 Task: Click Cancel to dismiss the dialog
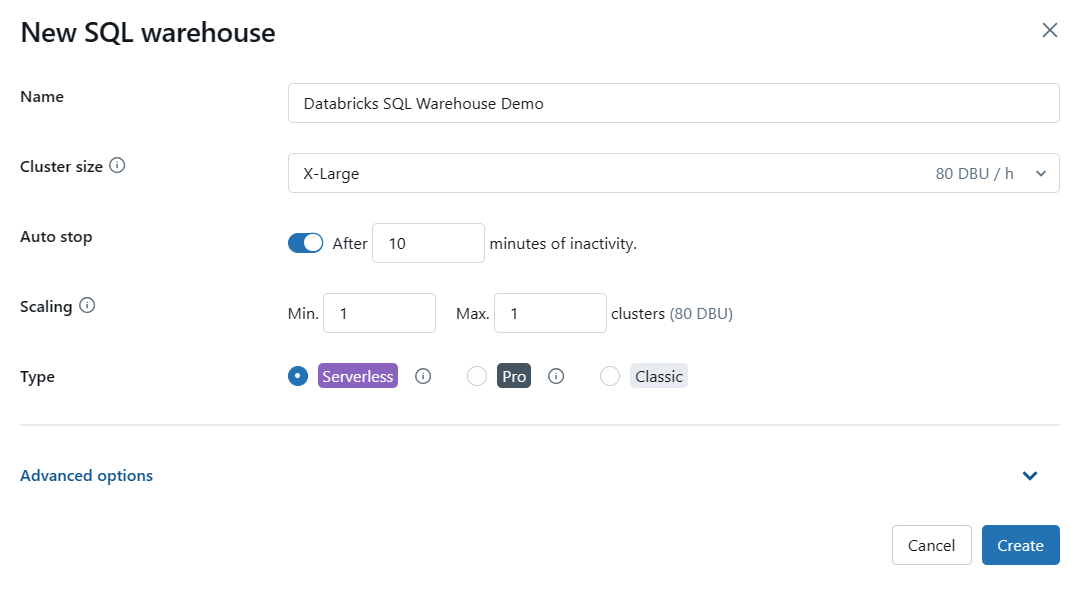pos(931,545)
